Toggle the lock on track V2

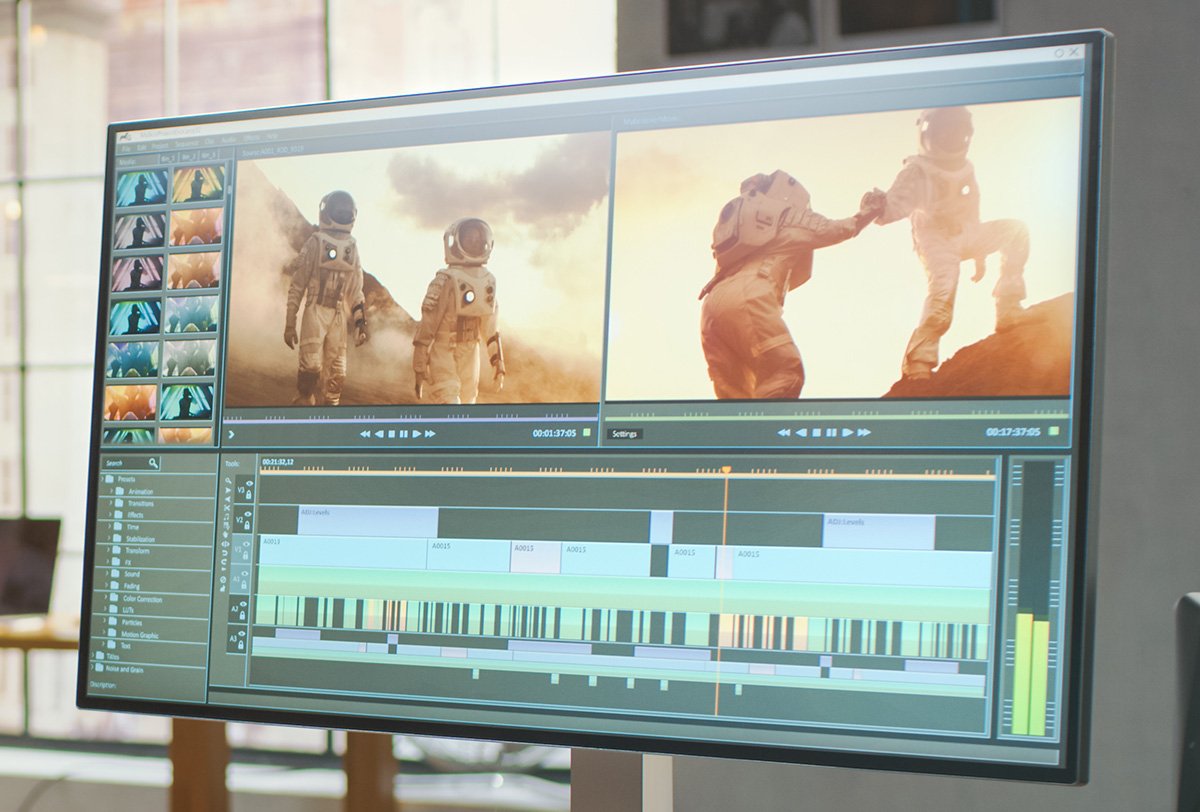tap(249, 526)
